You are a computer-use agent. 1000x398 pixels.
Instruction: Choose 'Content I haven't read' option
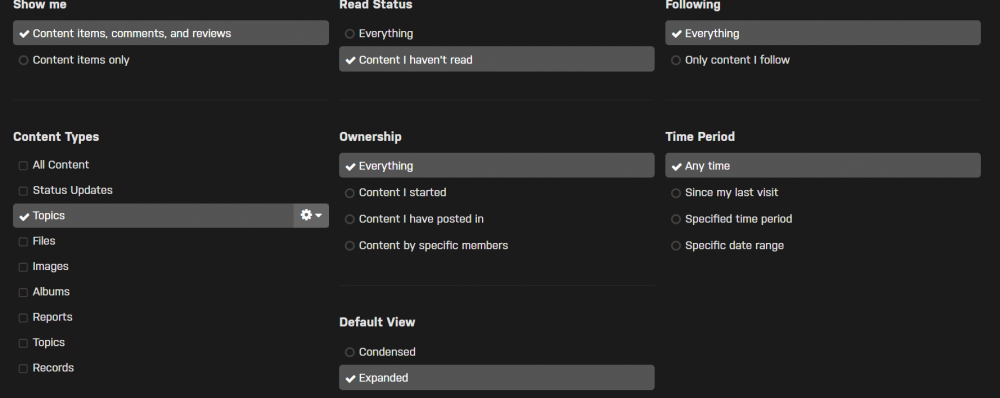tap(496, 59)
